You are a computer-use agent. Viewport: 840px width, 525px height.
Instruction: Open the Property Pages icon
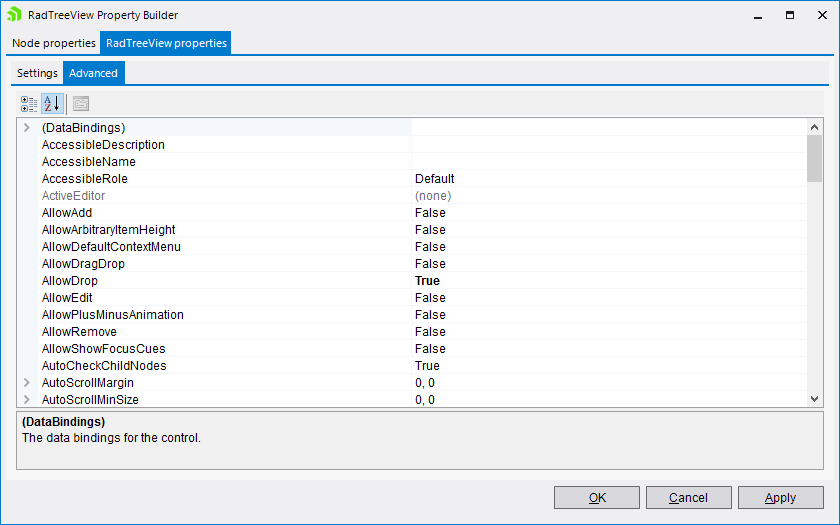[x=81, y=103]
